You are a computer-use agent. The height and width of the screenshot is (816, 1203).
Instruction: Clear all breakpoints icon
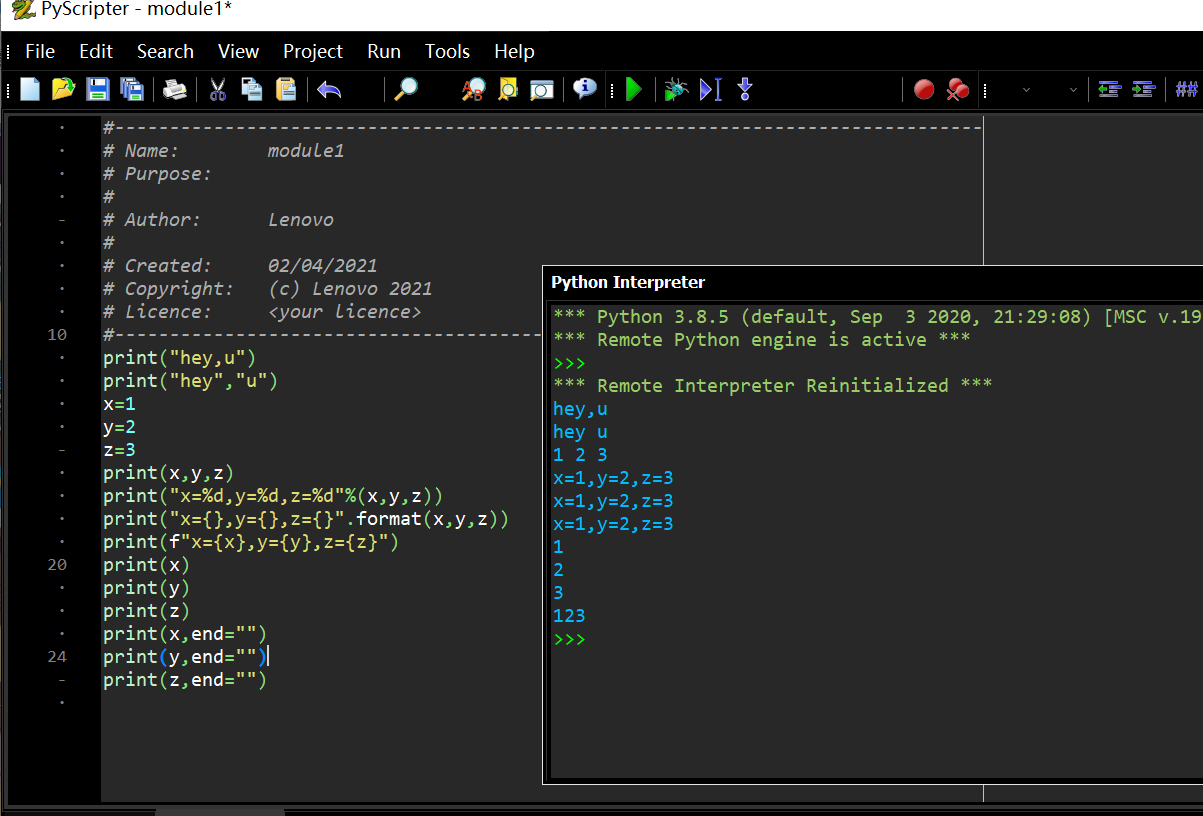point(958,90)
